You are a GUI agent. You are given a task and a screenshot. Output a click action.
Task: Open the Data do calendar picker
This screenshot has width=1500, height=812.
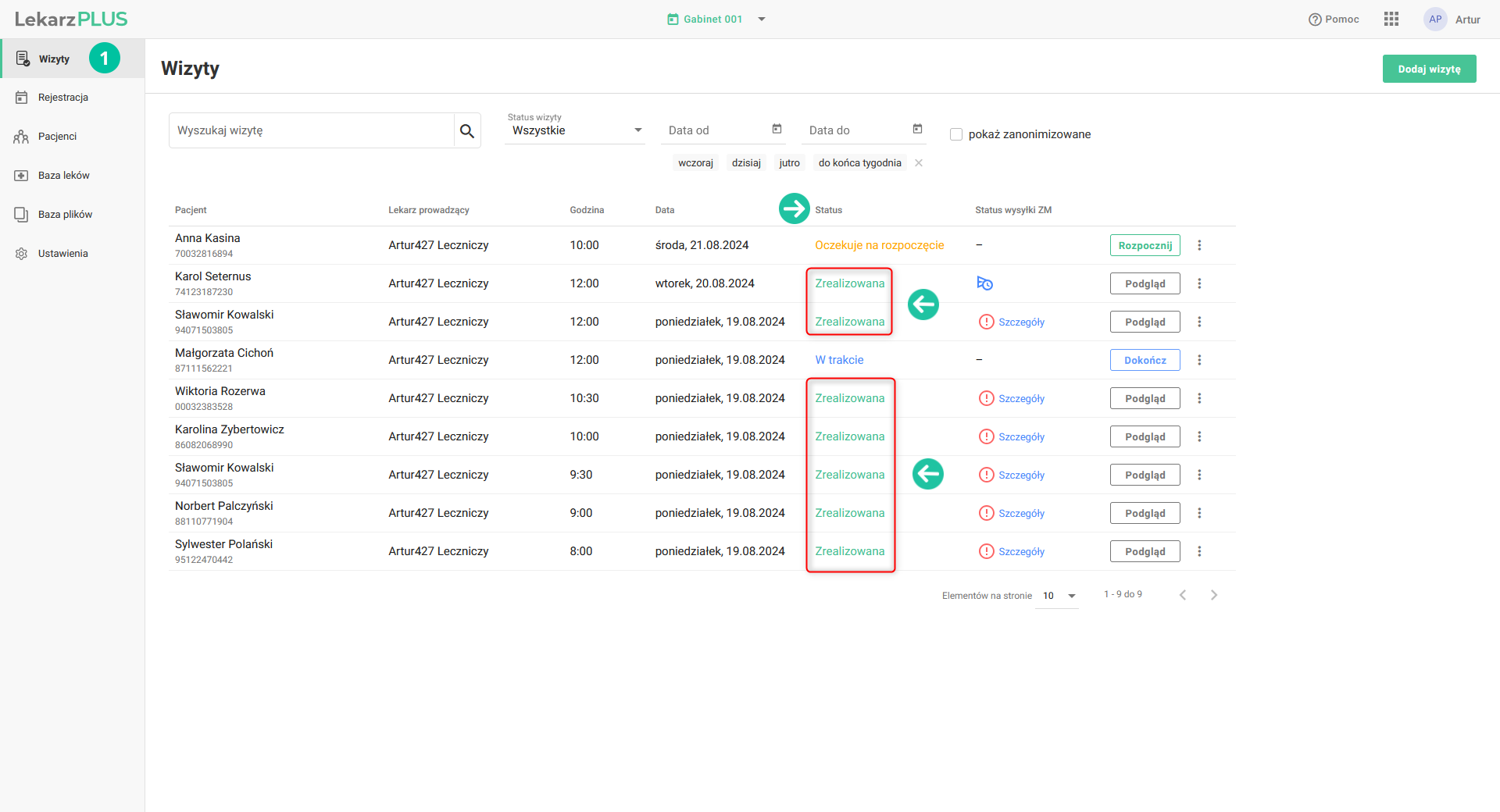(917, 130)
